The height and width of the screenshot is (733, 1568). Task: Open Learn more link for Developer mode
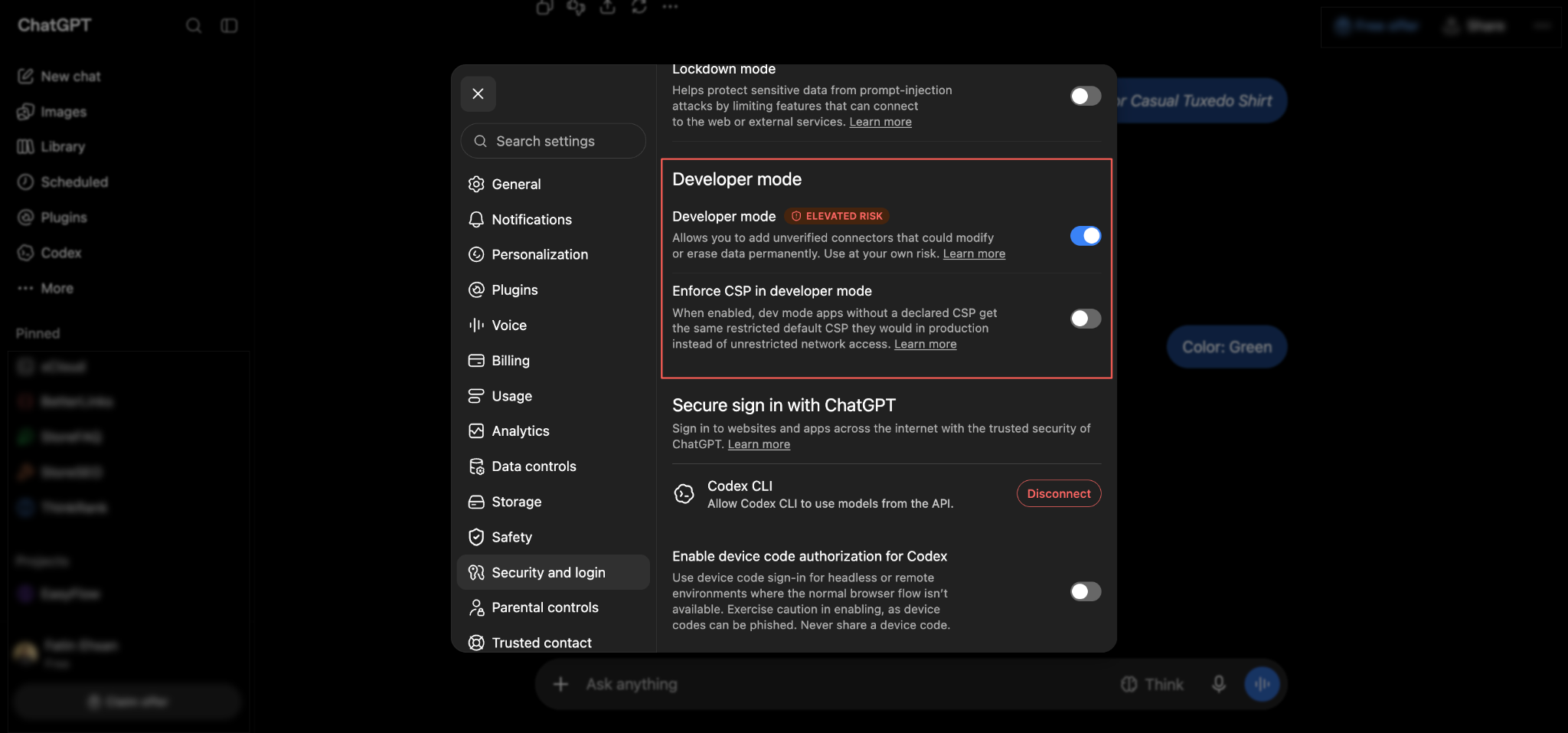[974, 254]
